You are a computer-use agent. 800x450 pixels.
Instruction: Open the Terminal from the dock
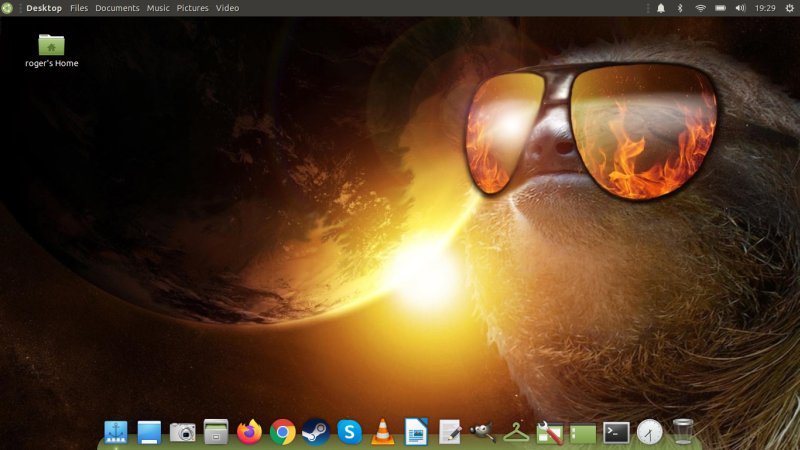[x=616, y=432]
